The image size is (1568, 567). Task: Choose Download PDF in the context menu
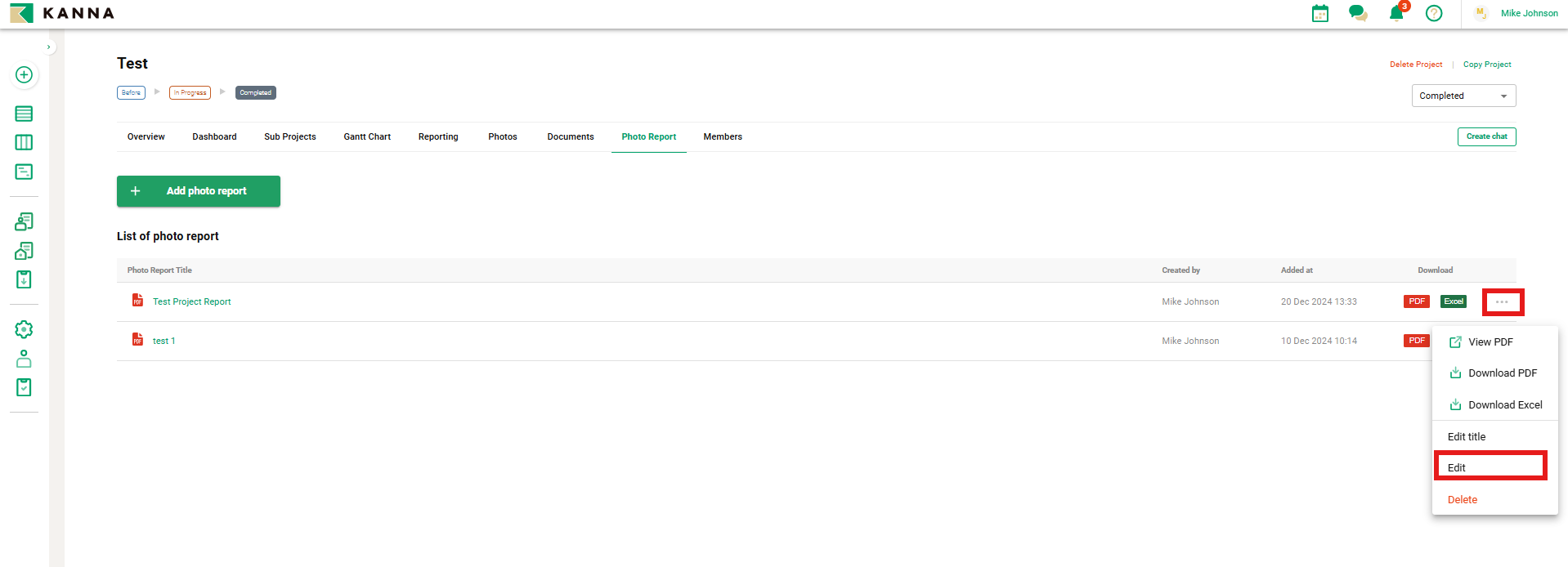pos(1502,373)
